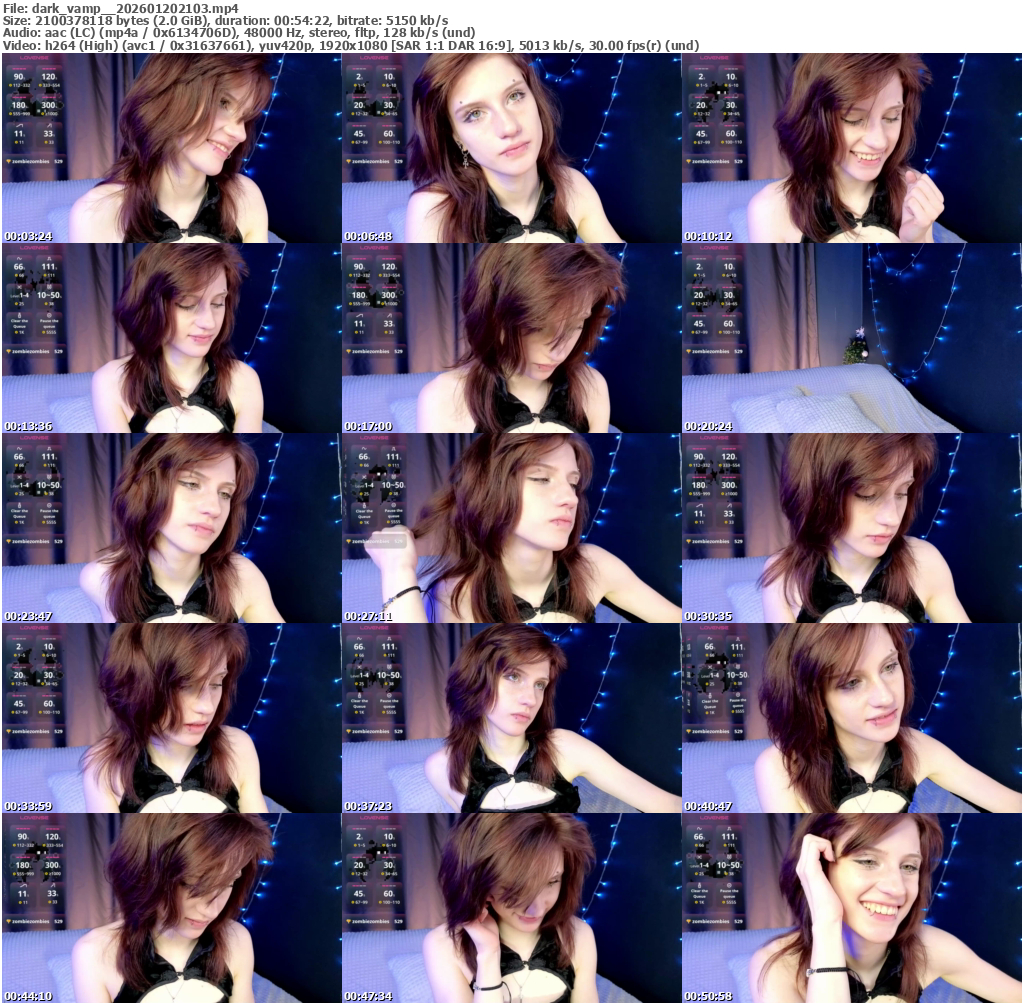Image resolution: width=1024 pixels, height=1003 pixels.
Task: Click the thumbnail stamped 00:23:47
Action: (x=171, y=528)
